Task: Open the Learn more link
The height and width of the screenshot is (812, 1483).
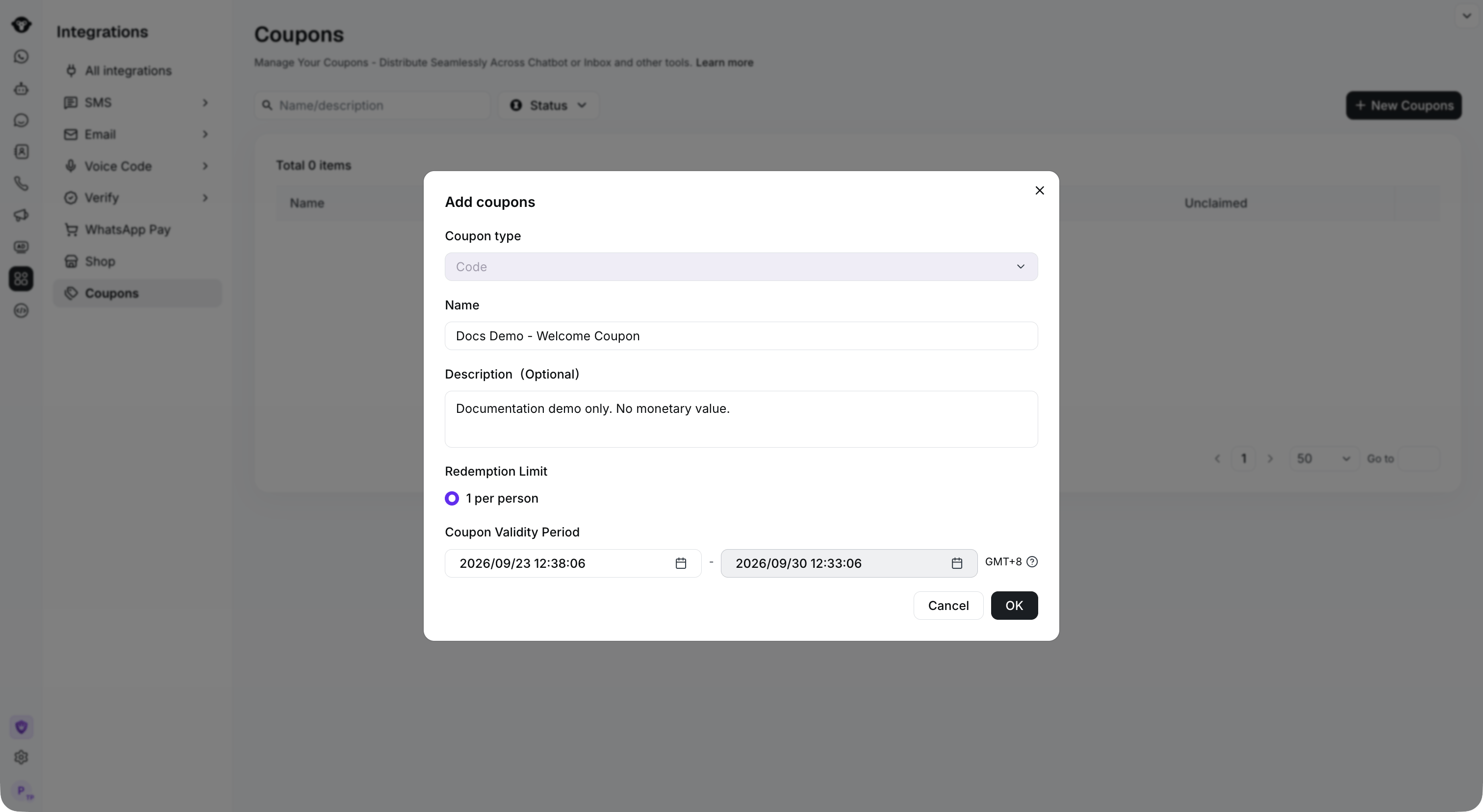Action: pos(724,62)
